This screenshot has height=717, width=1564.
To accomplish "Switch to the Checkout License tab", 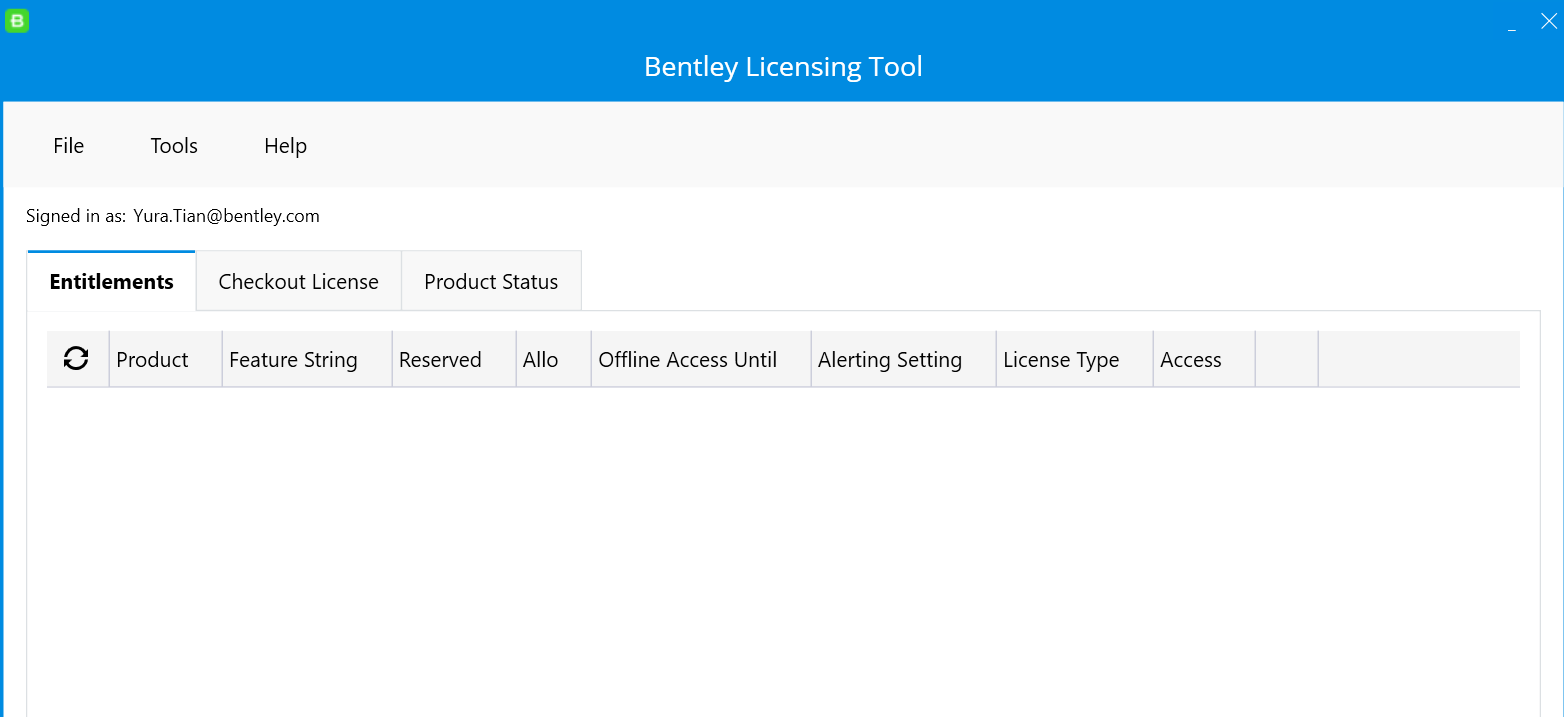I will point(298,282).
